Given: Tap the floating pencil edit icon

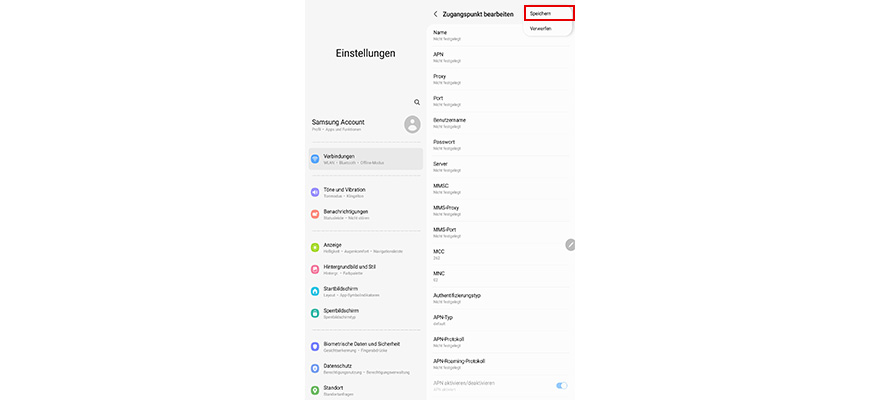Looking at the screenshot, I should (570, 244).
